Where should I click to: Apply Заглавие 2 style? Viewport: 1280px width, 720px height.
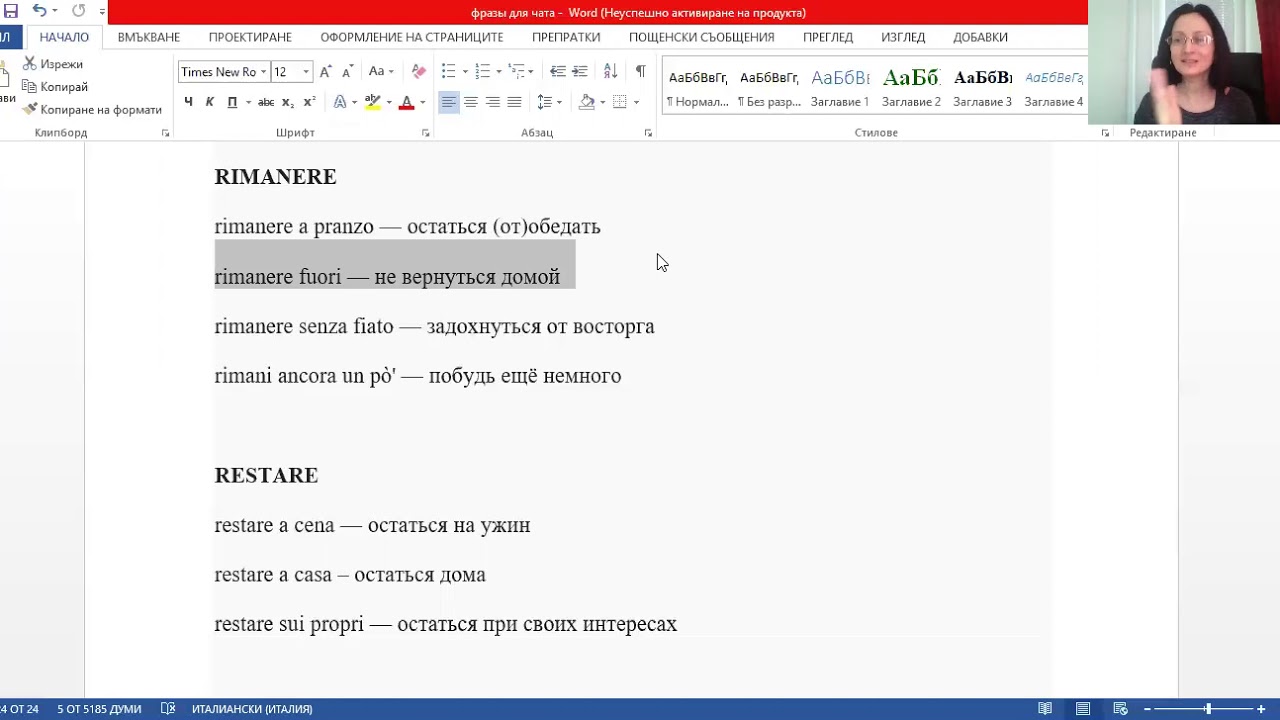[911, 87]
